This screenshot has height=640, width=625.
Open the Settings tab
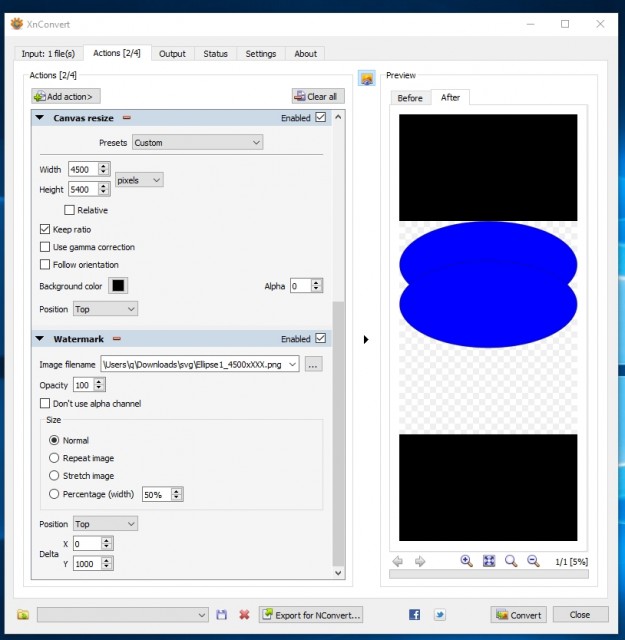point(260,53)
